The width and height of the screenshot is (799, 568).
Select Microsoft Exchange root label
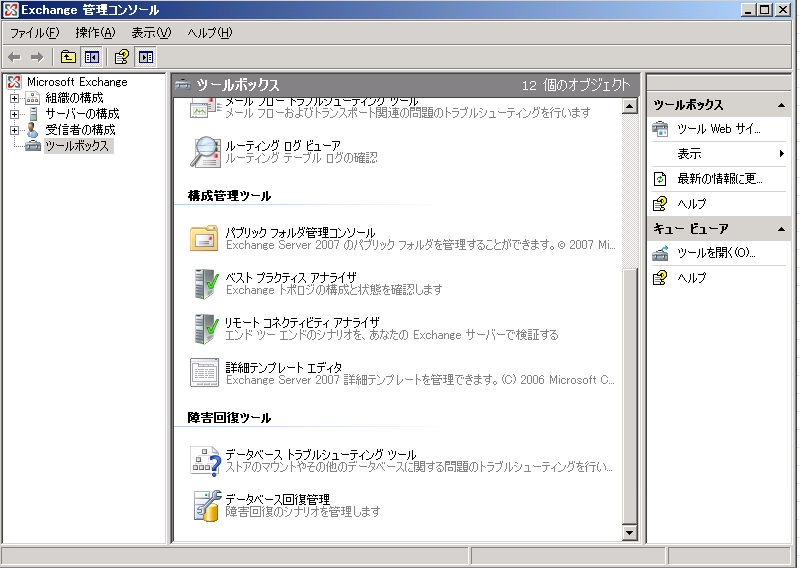[77, 82]
